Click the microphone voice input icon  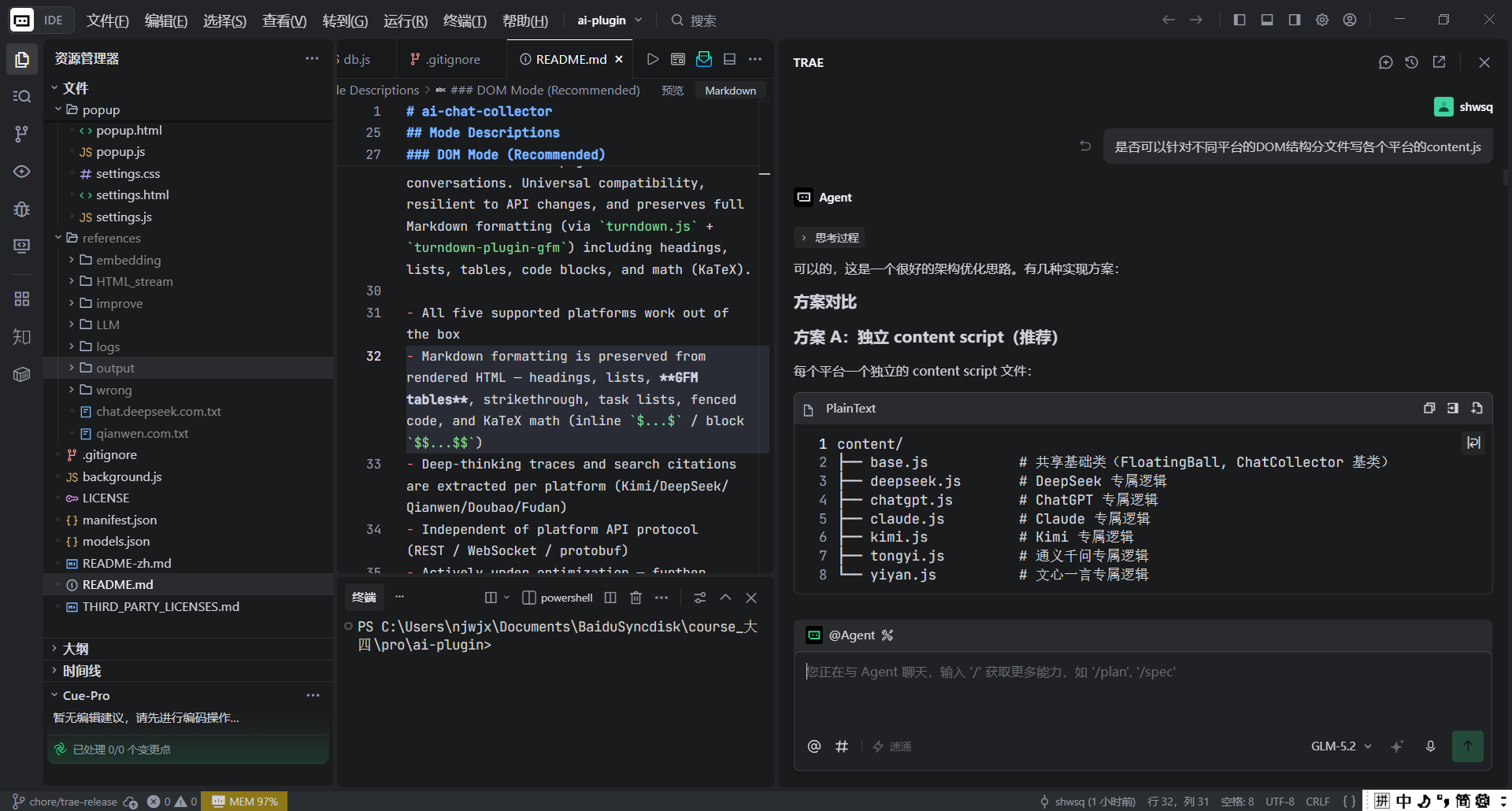coord(1430,746)
